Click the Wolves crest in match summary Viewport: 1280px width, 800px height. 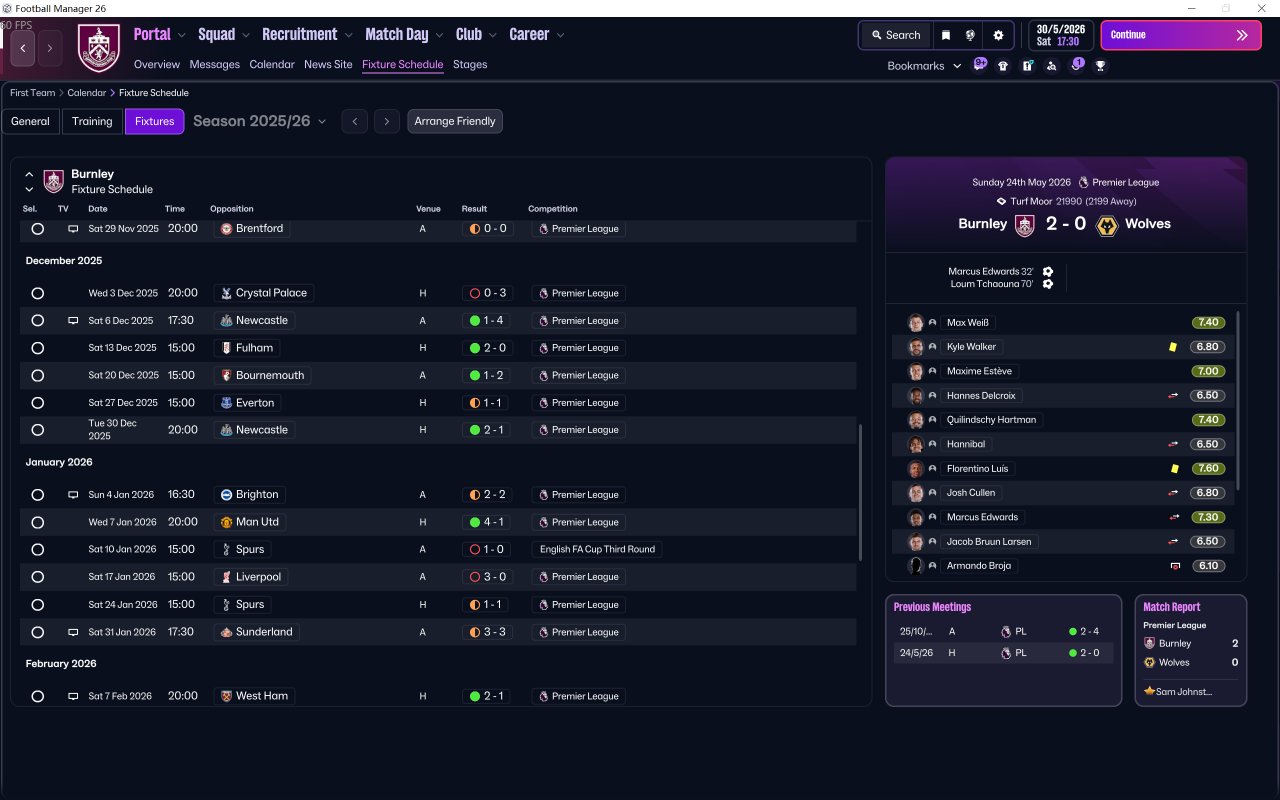click(1107, 224)
